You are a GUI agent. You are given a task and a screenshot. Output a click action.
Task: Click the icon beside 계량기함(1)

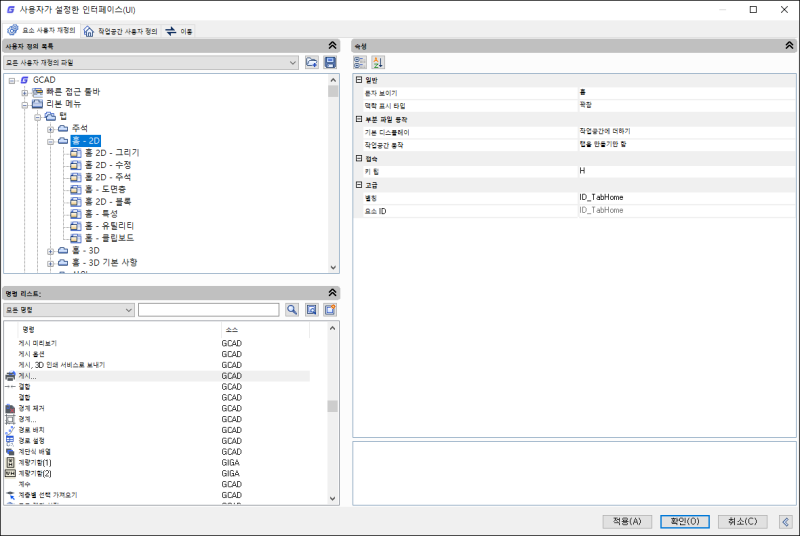pyautogui.click(x=10, y=463)
